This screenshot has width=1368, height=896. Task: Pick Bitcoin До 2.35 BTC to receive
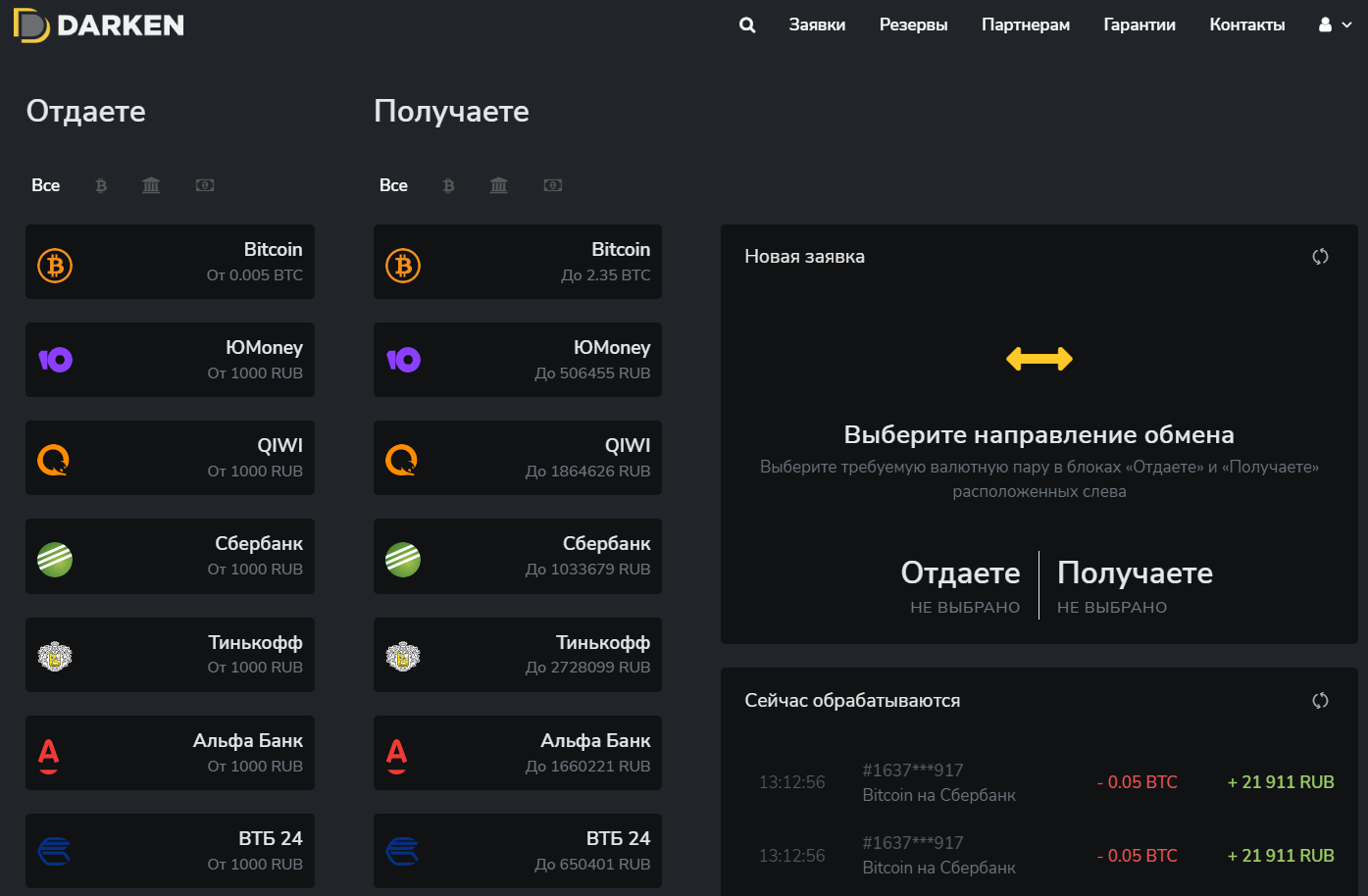click(518, 262)
